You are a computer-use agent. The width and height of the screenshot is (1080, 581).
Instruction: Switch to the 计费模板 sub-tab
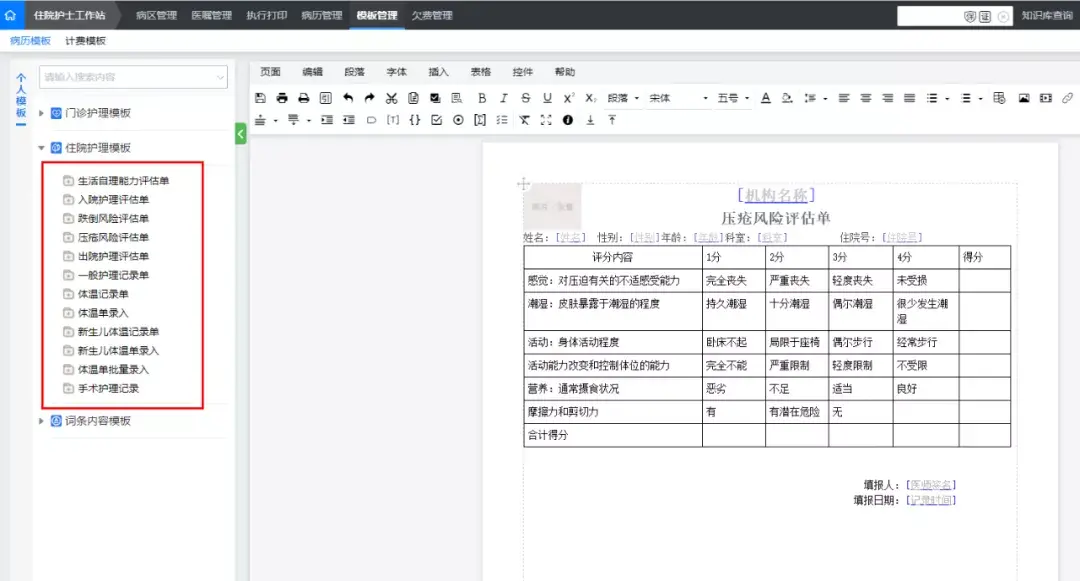[x=85, y=41]
